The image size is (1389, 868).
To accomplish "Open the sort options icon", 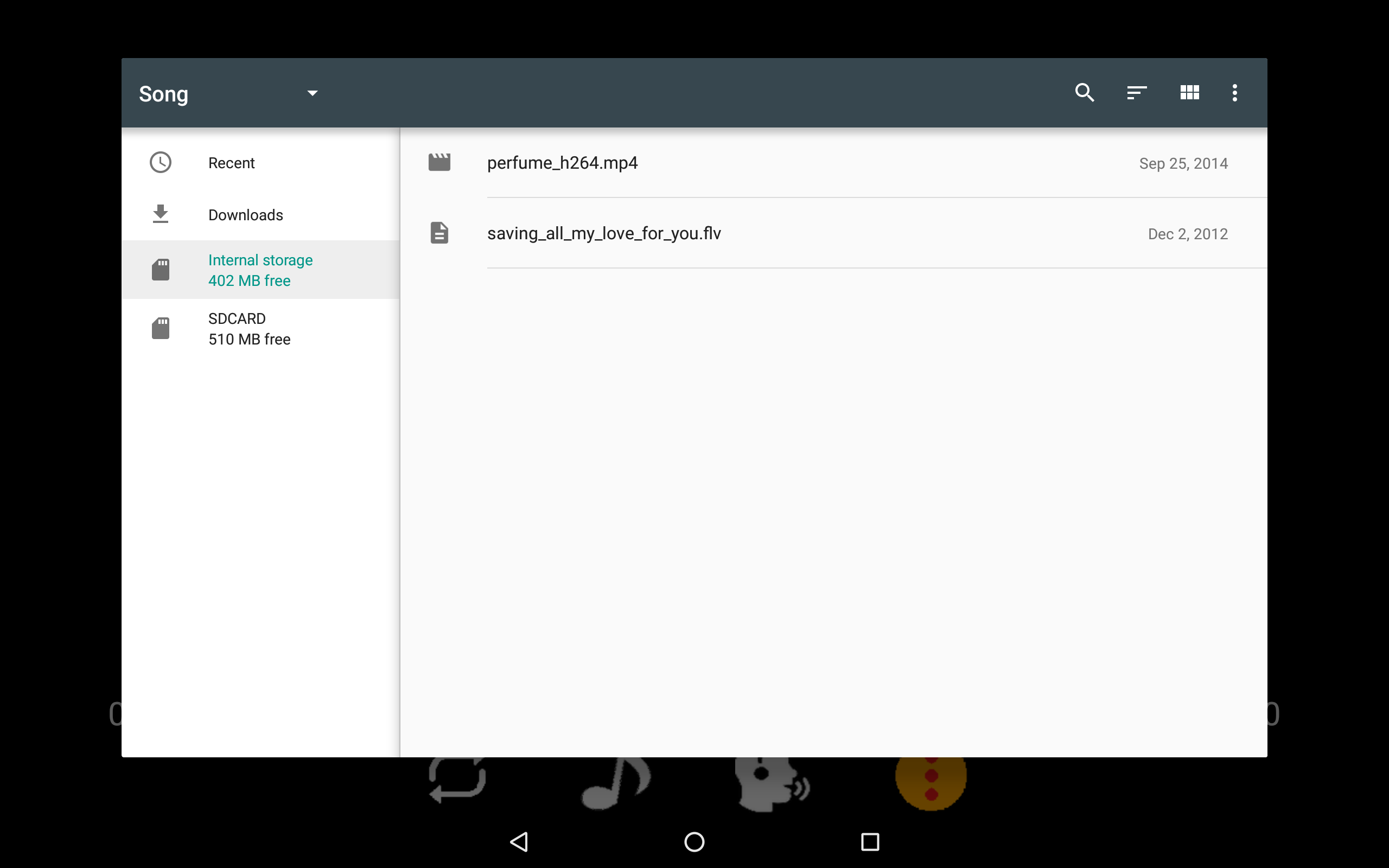I will click(1137, 92).
